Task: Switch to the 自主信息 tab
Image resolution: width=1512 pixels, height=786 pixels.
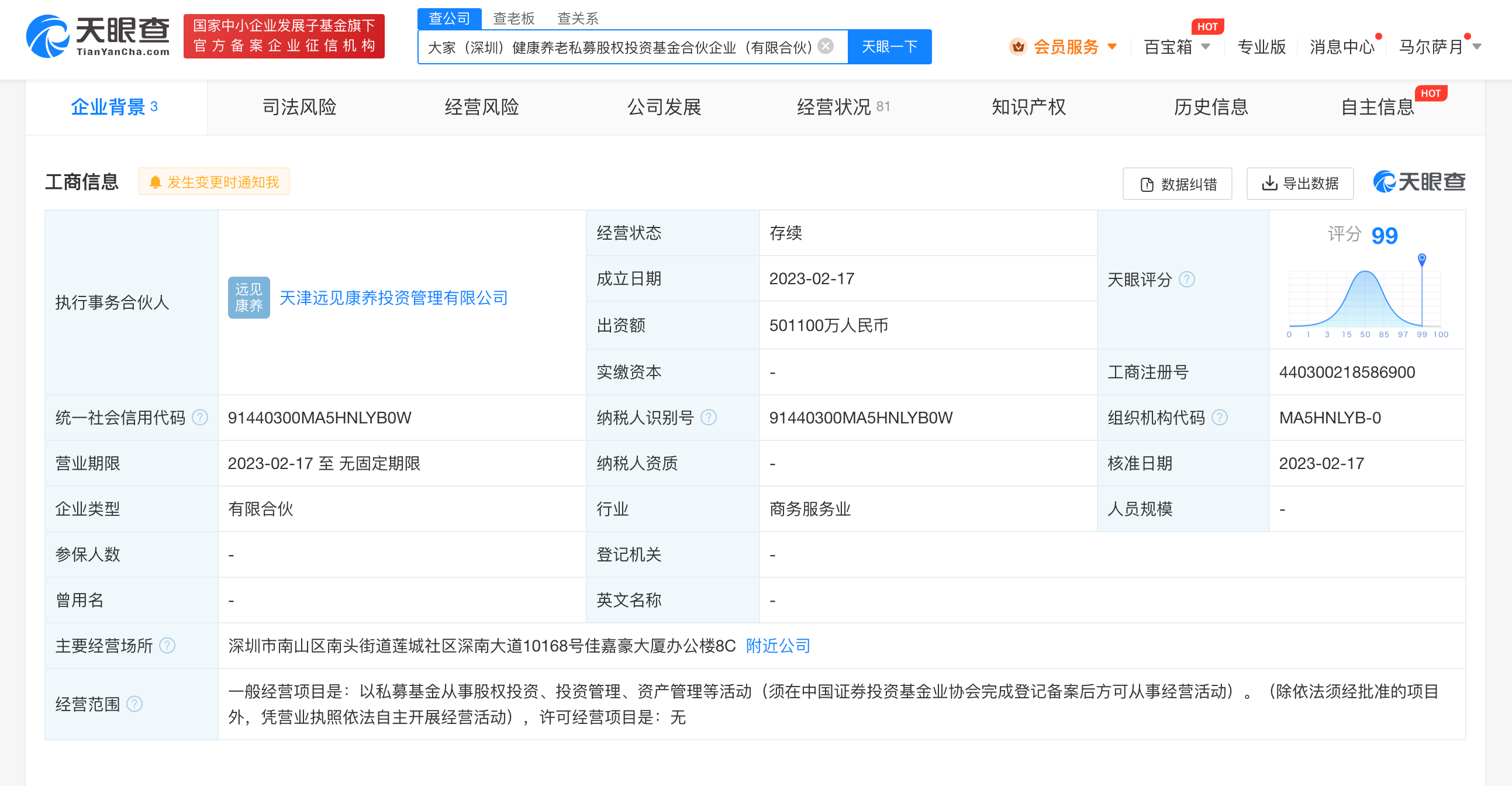Action: coord(1378,107)
